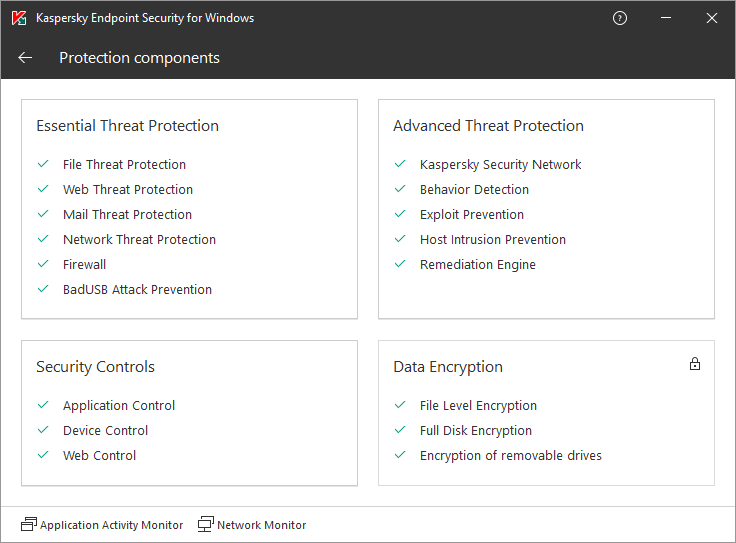Select Host Intrusion Prevention

[x=493, y=239]
